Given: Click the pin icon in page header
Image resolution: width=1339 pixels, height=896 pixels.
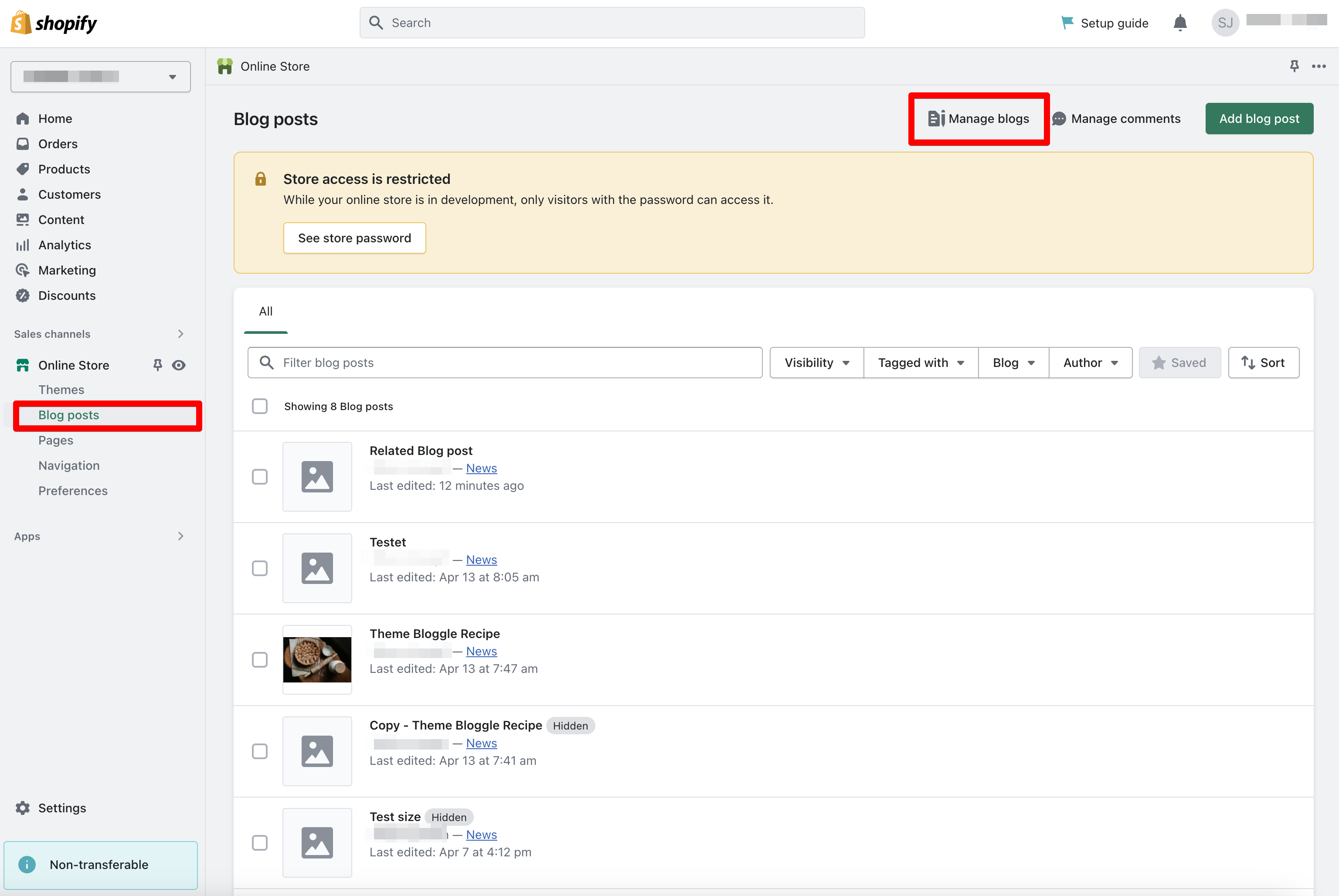Looking at the screenshot, I should tap(1294, 66).
